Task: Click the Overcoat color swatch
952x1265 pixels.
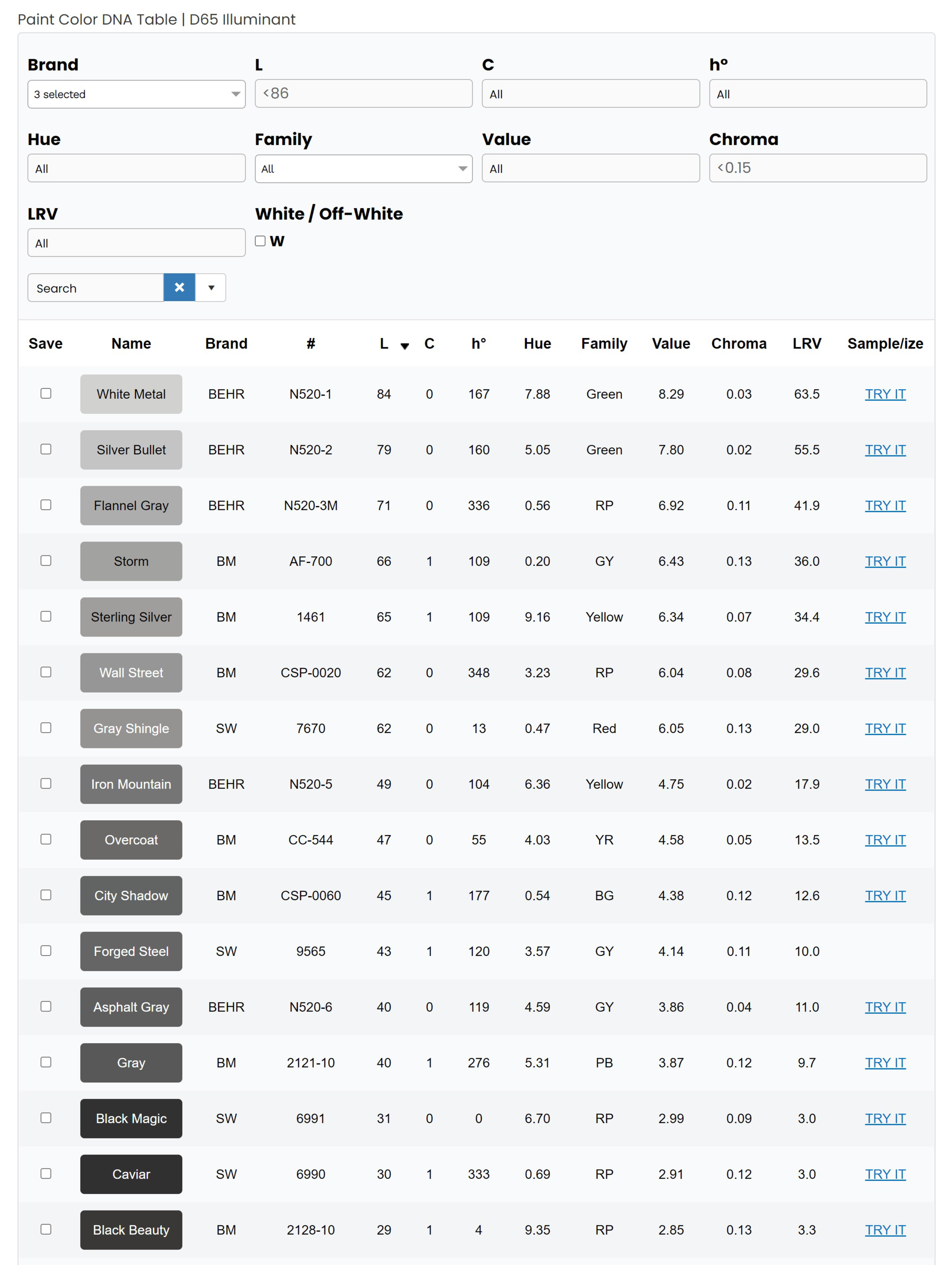Action: pyautogui.click(x=131, y=840)
